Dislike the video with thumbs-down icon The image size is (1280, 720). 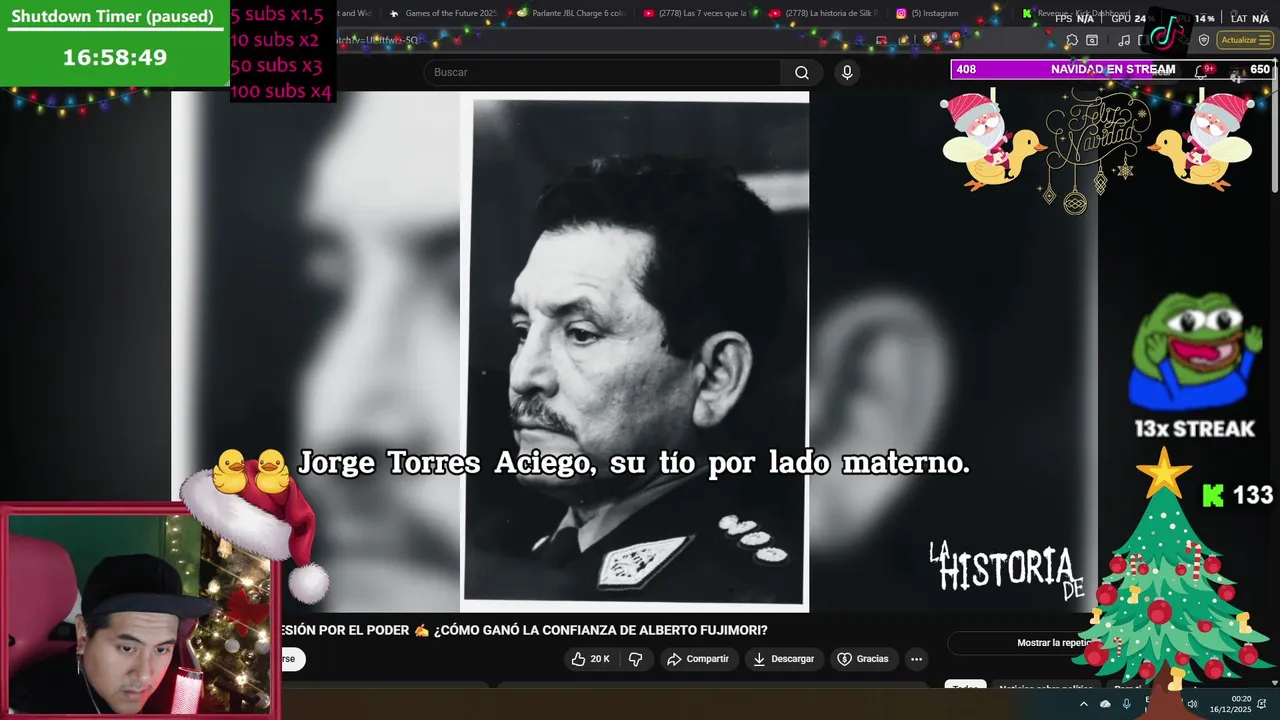click(x=635, y=659)
